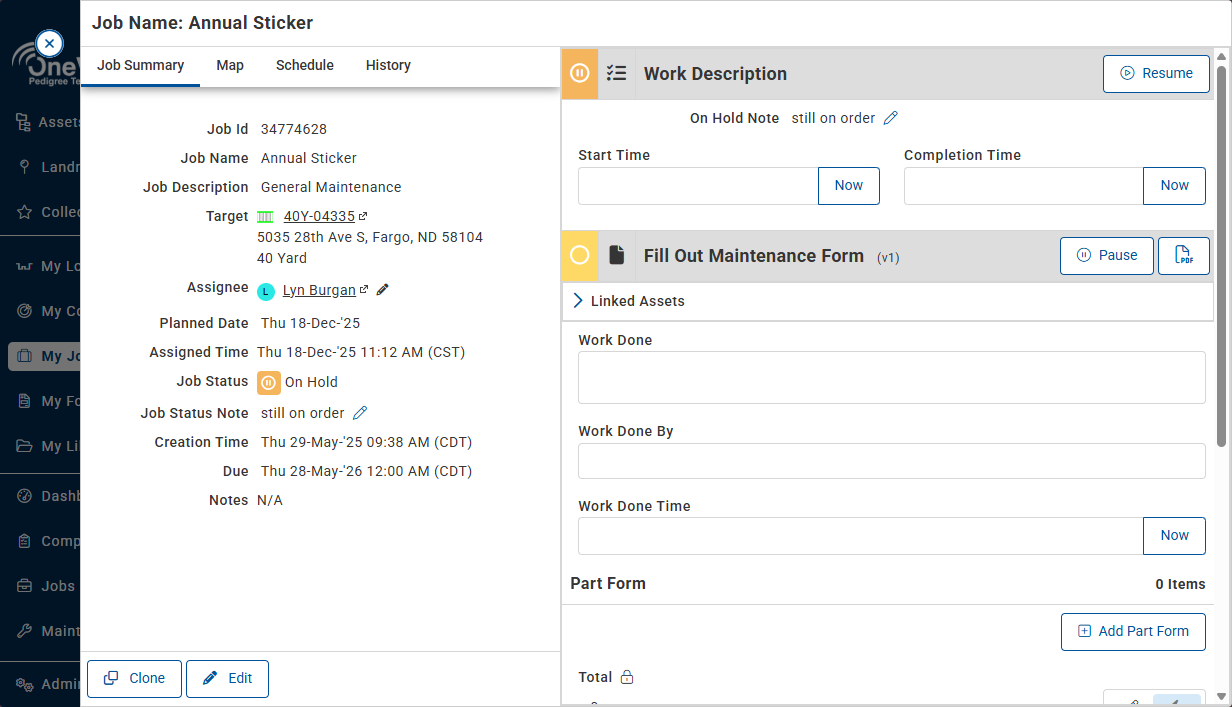Click the green asset icon beside 40Y-04335

coord(265,217)
